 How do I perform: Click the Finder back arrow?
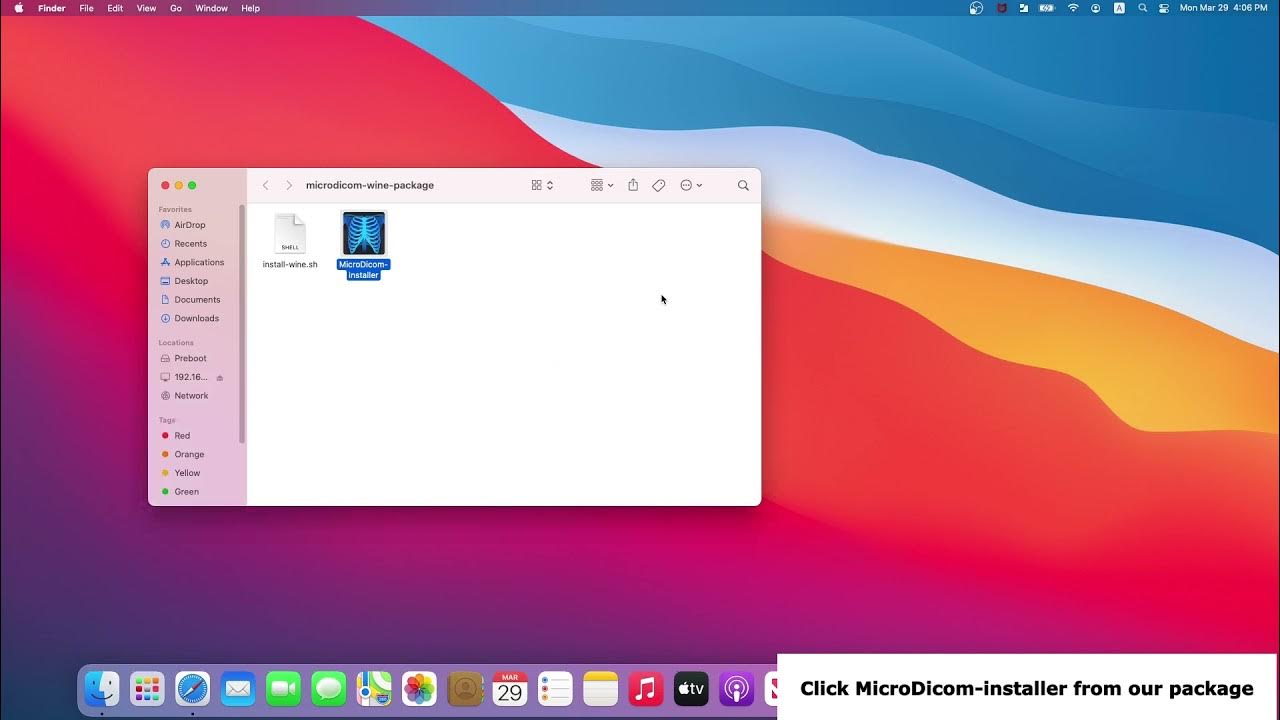coord(265,185)
